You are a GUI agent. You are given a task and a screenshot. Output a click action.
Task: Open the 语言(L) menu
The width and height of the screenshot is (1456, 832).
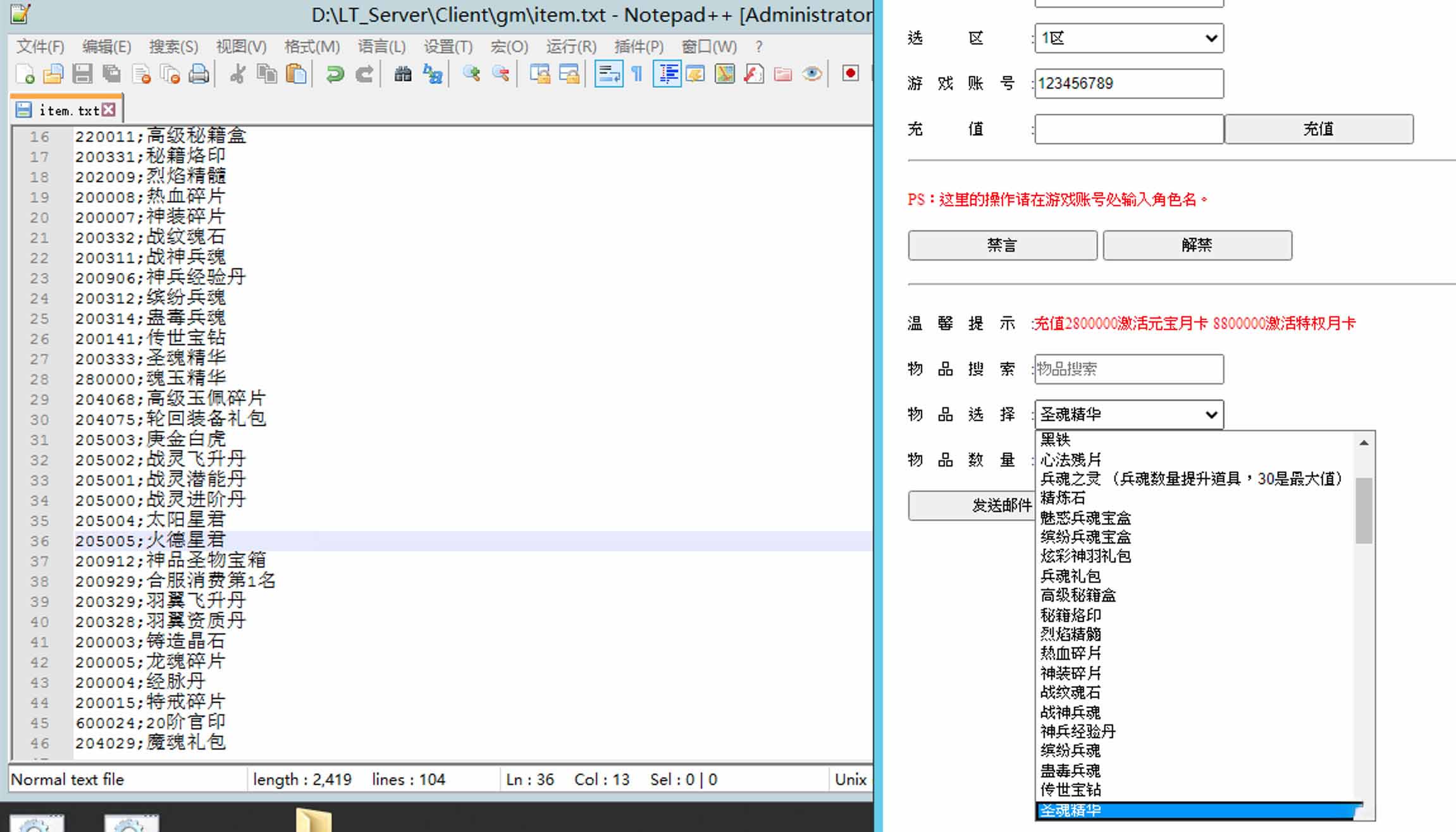click(381, 46)
